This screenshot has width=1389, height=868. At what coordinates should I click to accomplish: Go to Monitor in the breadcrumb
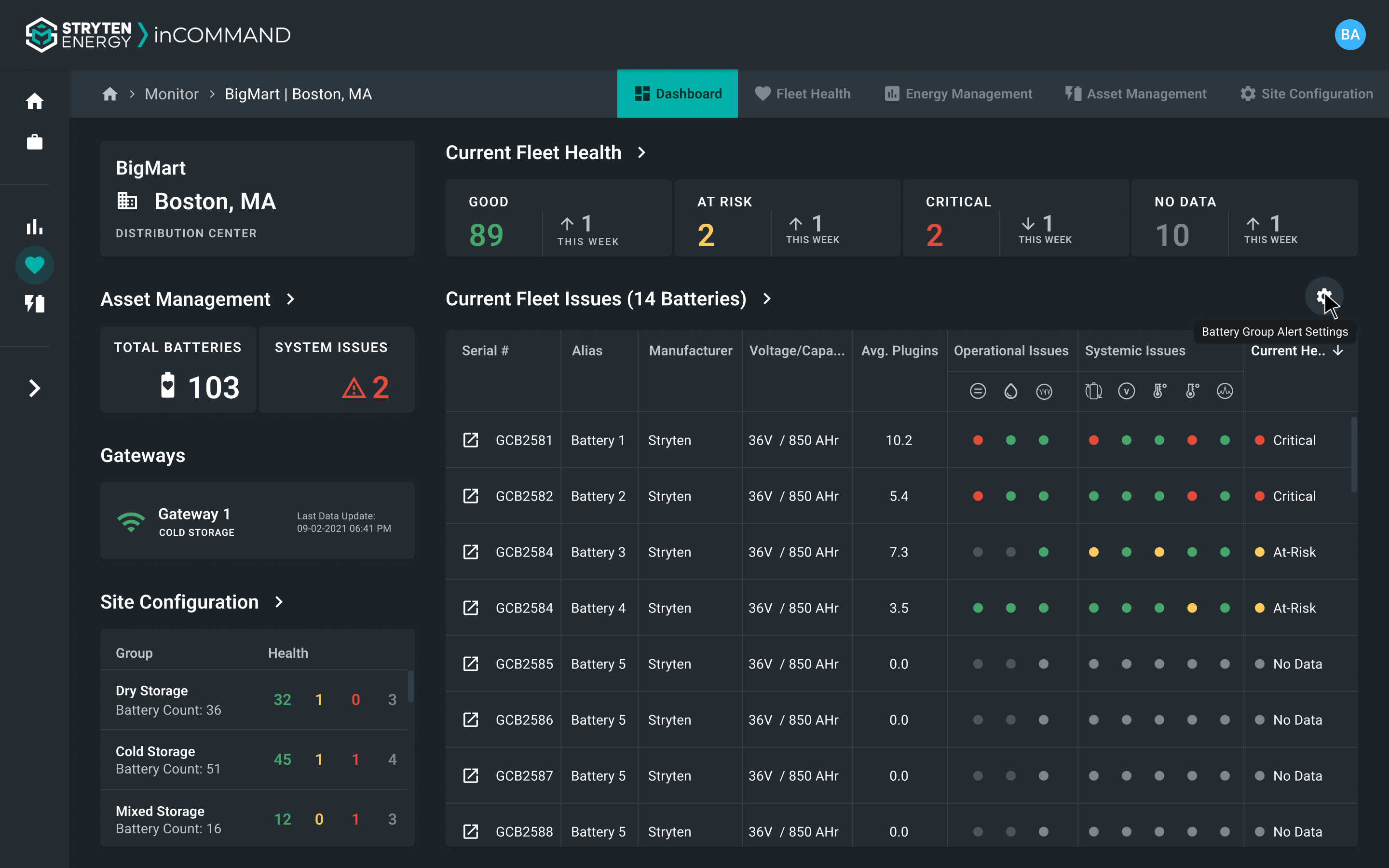(x=172, y=94)
